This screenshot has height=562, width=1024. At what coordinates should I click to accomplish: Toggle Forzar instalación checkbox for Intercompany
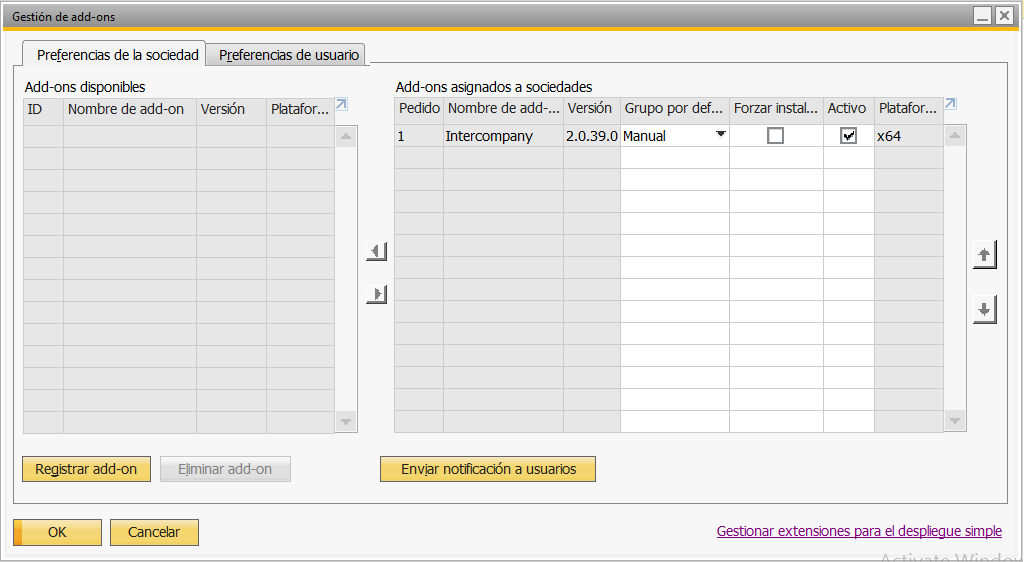click(775, 136)
